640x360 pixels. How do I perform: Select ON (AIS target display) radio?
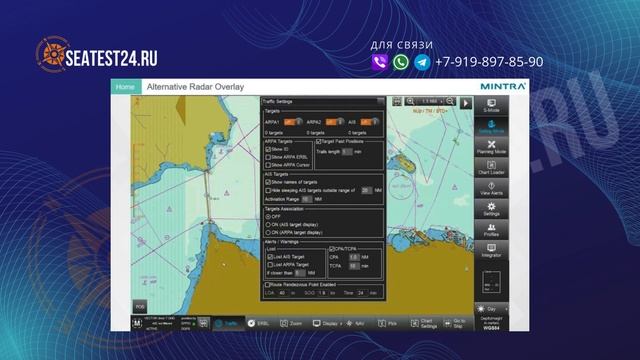[268, 224]
